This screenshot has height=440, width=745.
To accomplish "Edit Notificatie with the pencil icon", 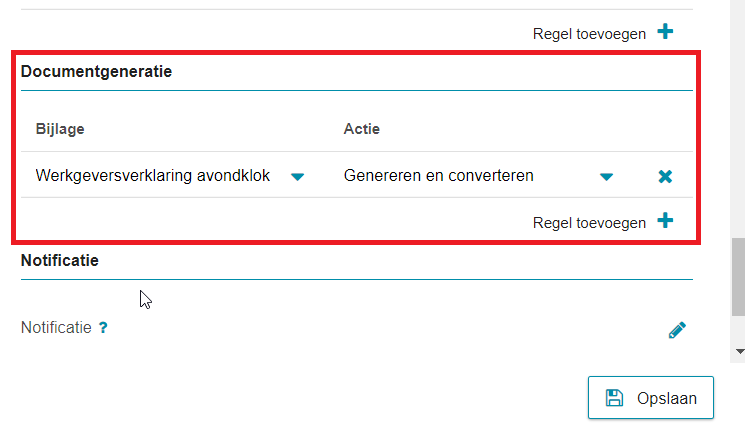I will [x=677, y=330].
